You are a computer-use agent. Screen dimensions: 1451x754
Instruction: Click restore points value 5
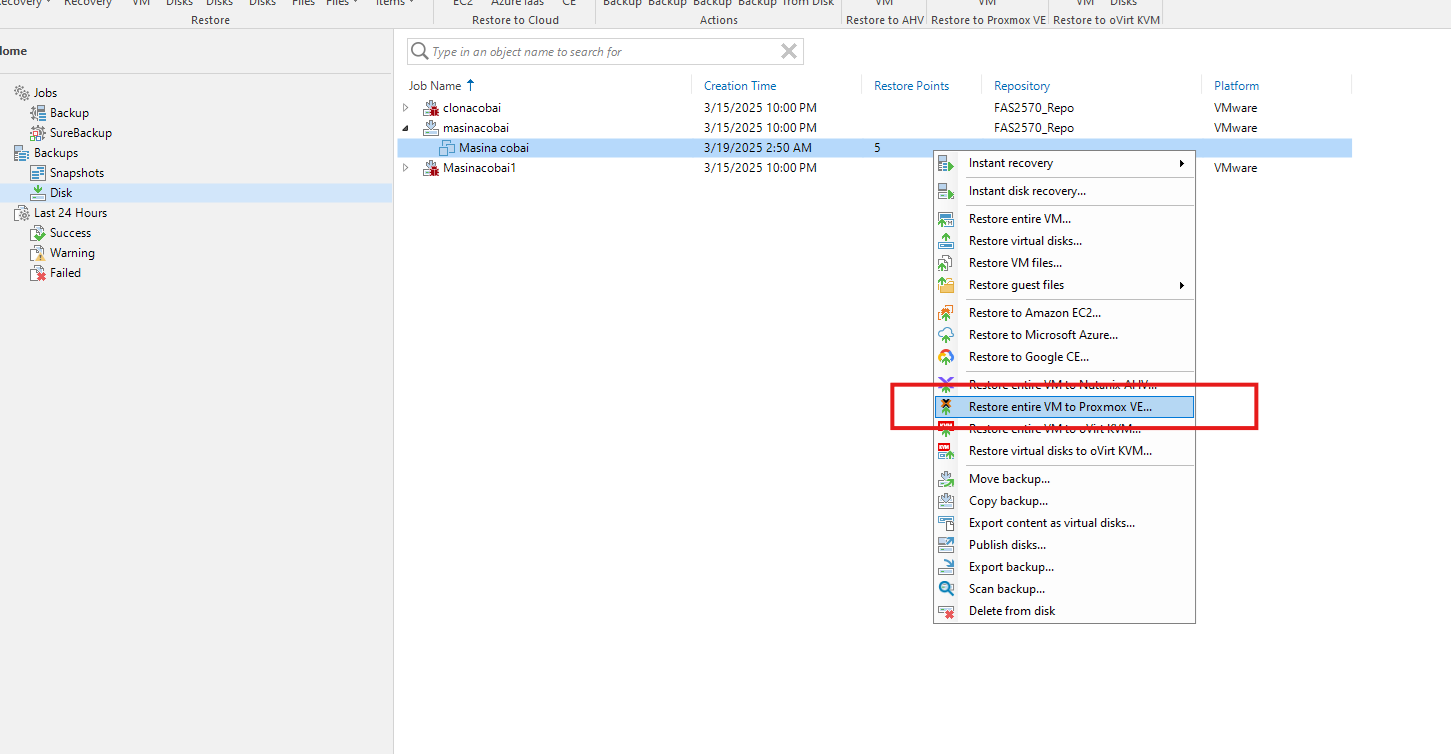point(877,148)
